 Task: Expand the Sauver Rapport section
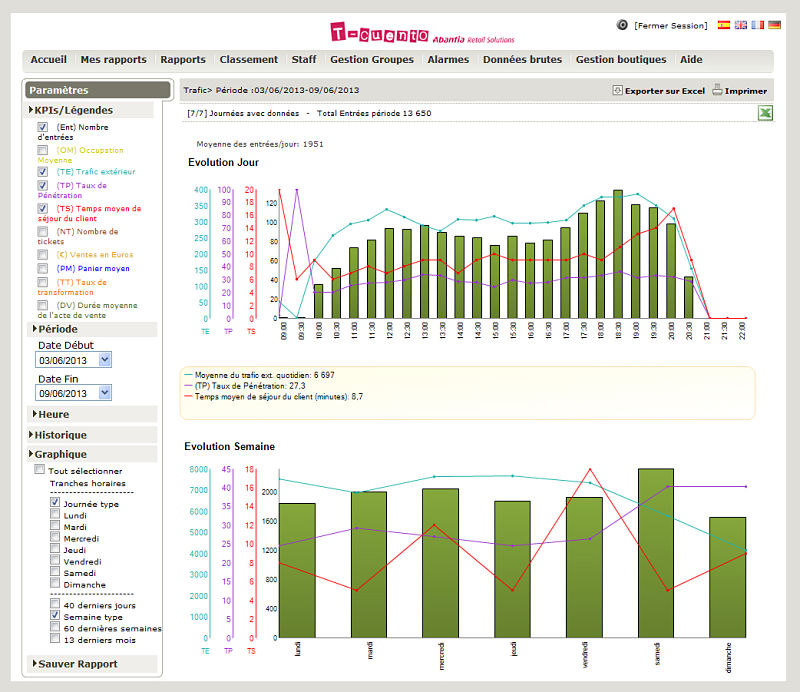coord(77,664)
